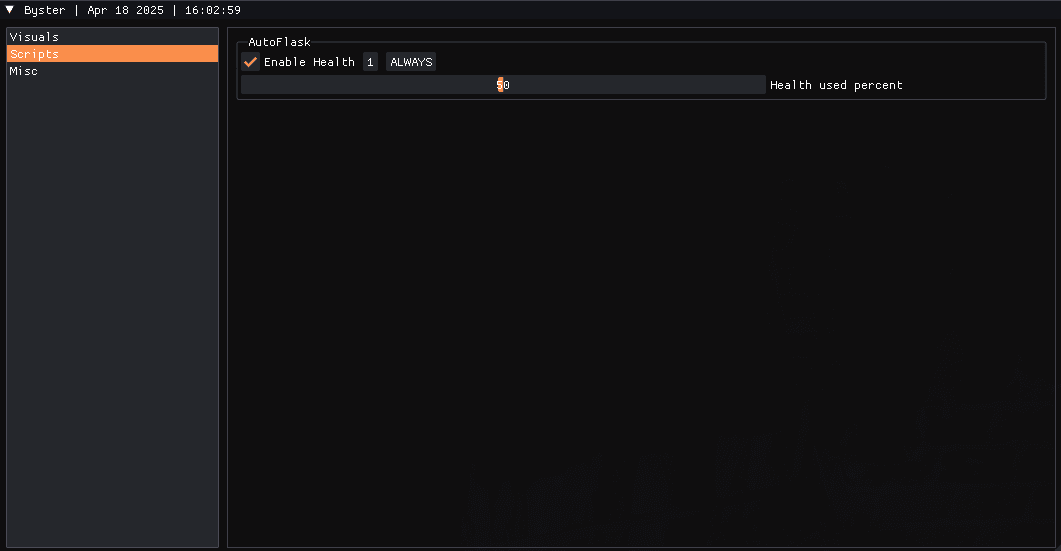Toggle the Enable Health checkbox
The width and height of the screenshot is (1061, 551).
click(250, 62)
